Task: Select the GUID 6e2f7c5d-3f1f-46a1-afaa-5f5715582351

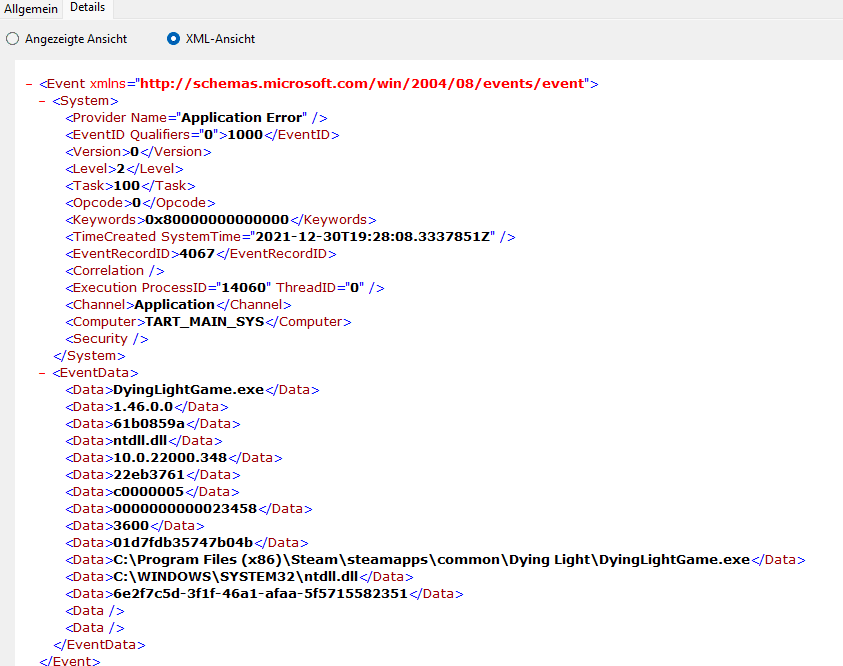Action: (261, 594)
